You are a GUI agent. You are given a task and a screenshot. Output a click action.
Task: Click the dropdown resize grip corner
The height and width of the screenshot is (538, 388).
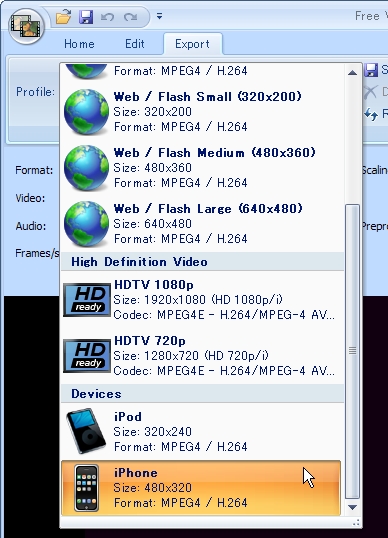point(356,523)
